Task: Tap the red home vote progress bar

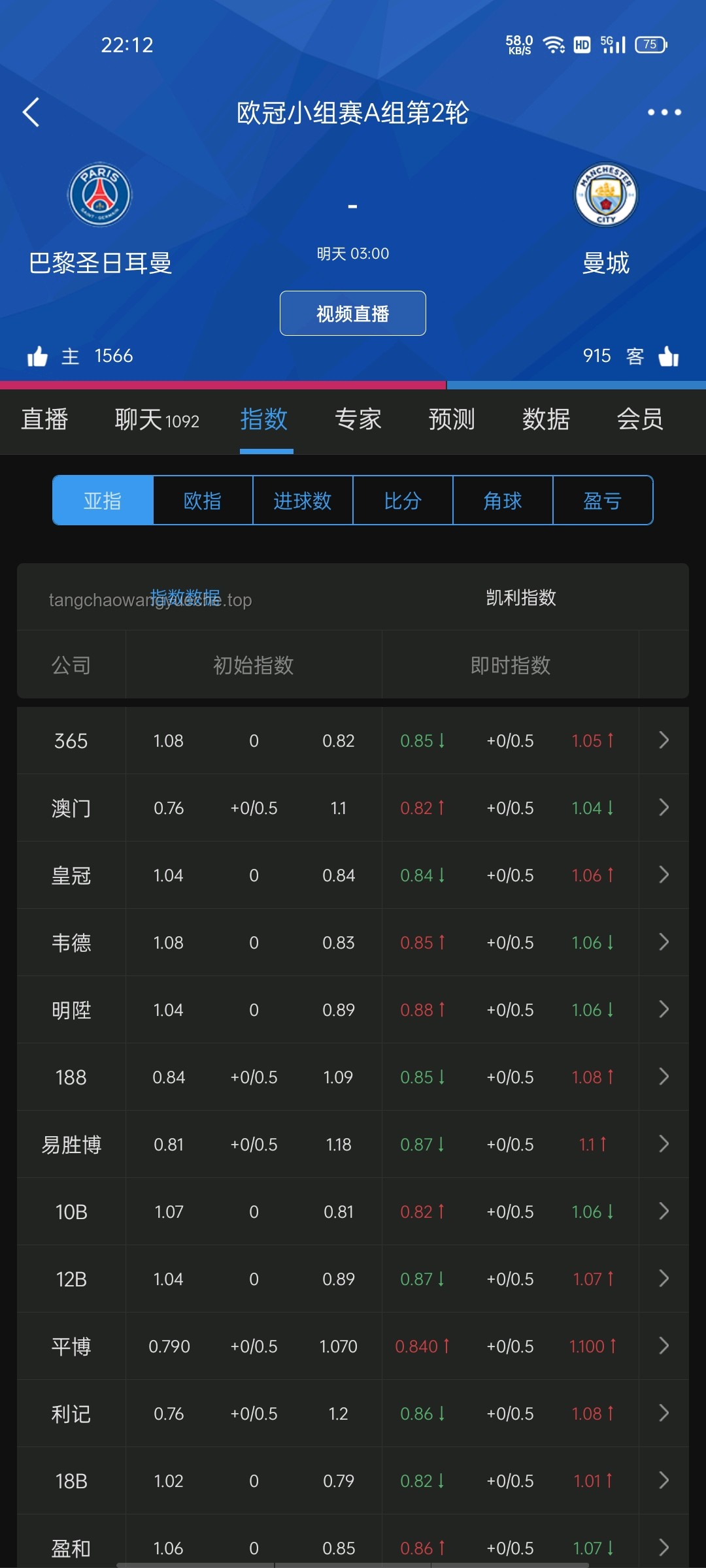Action: (223, 385)
